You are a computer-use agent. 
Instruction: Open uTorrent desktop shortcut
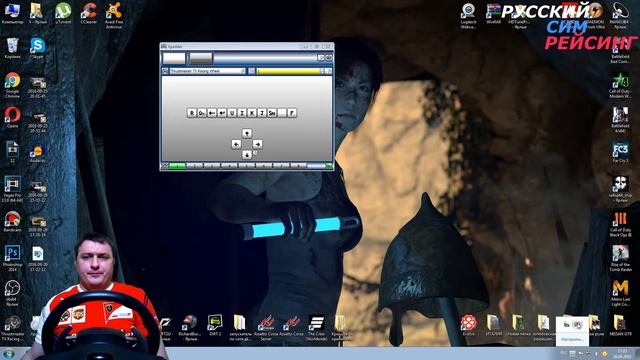pos(63,13)
